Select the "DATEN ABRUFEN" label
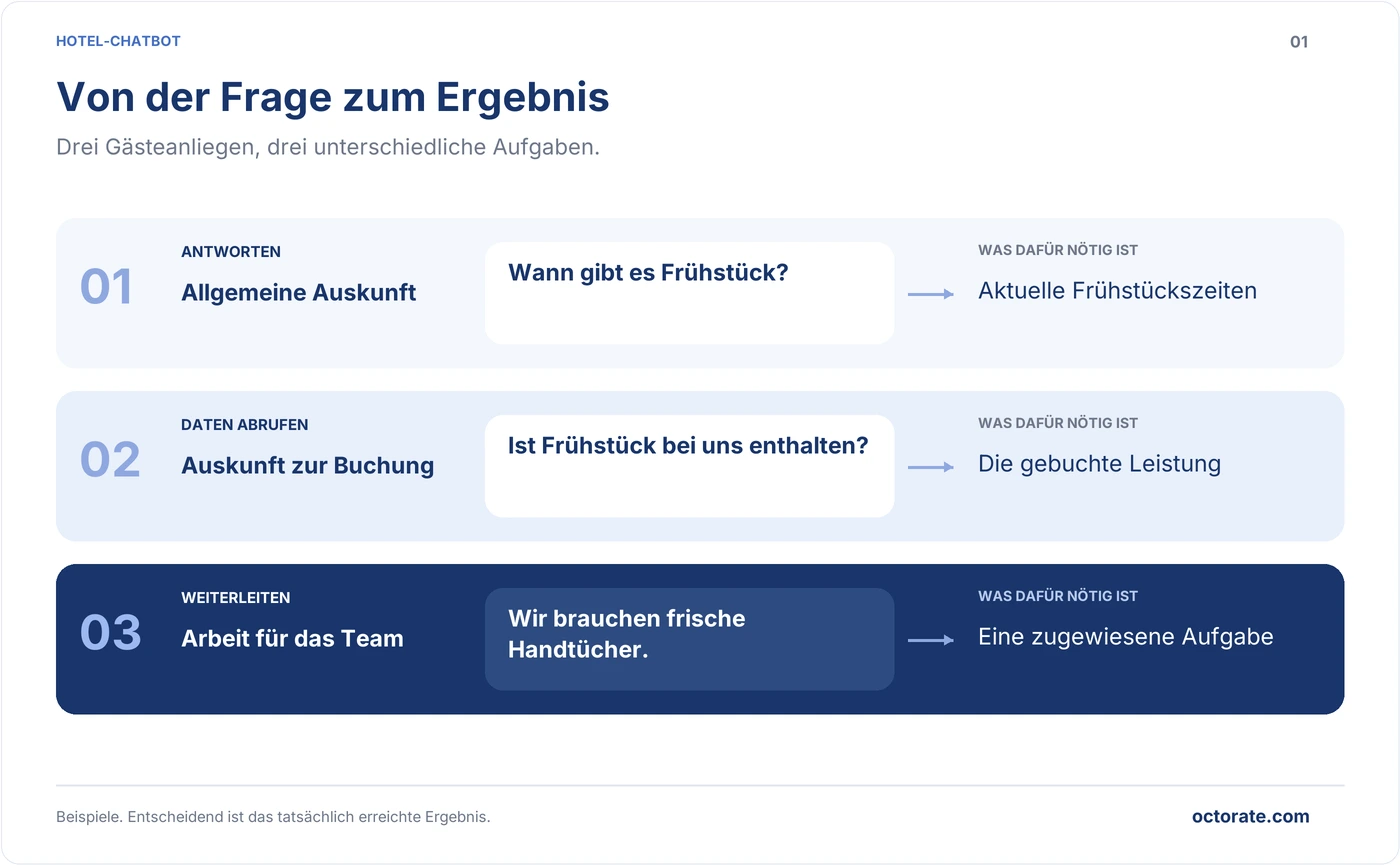The height and width of the screenshot is (865, 1400). coord(245,425)
